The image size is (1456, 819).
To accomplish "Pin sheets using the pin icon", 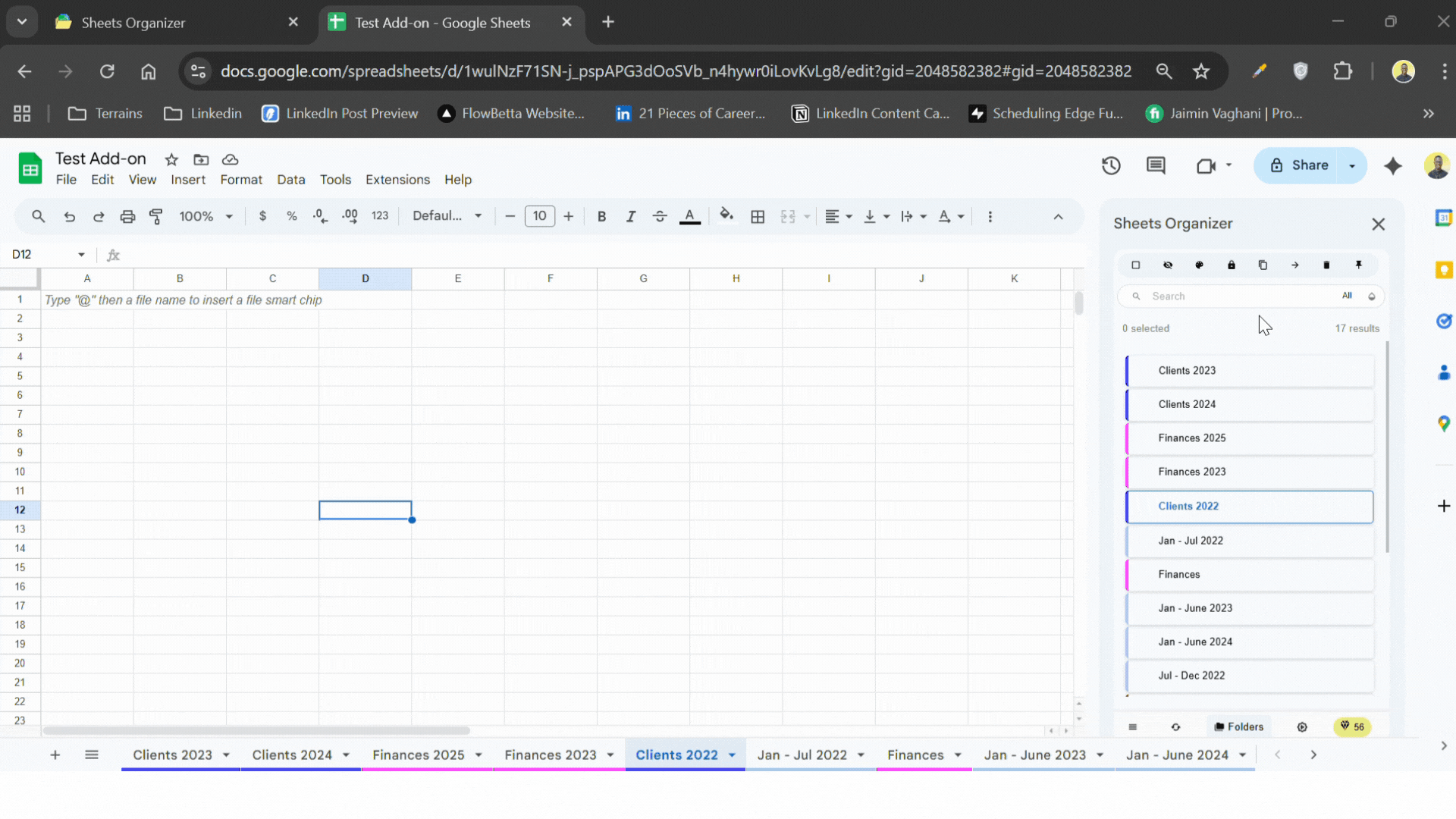I will point(1360,265).
